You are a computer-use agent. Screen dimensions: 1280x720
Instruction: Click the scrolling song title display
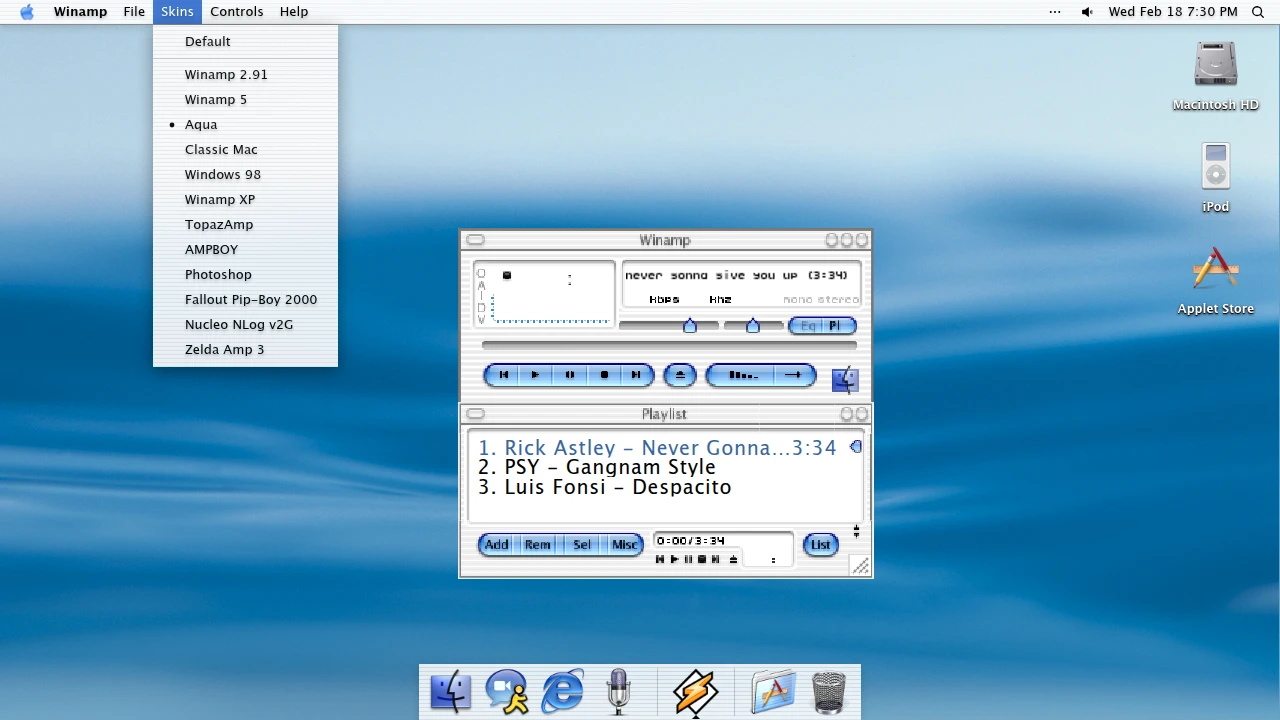point(736,275)
